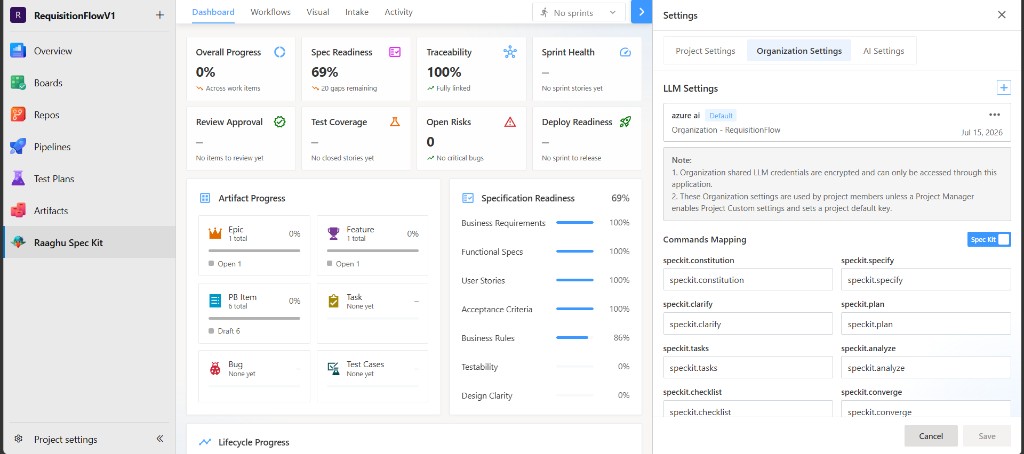1024x454 pixels.
Task: Click the Review Approval checkmark icon
Action: [280, 122]
